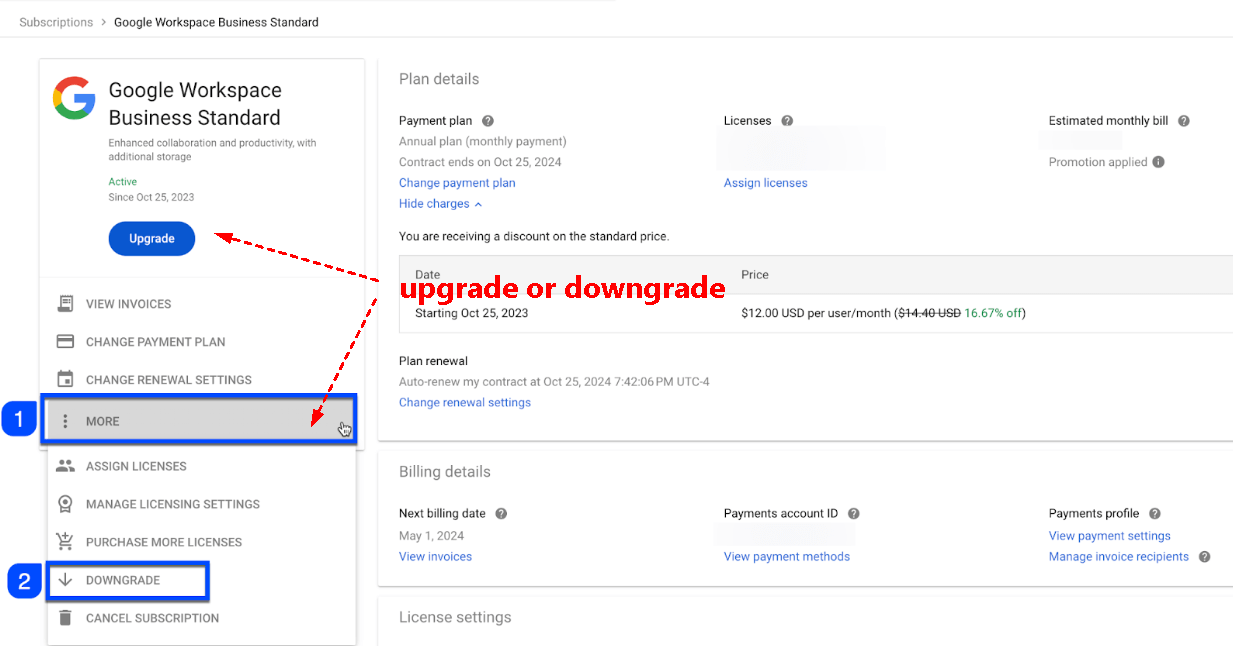Click View invoices link under billing date
Screen dimensions: 1233x646
[435, 557]
